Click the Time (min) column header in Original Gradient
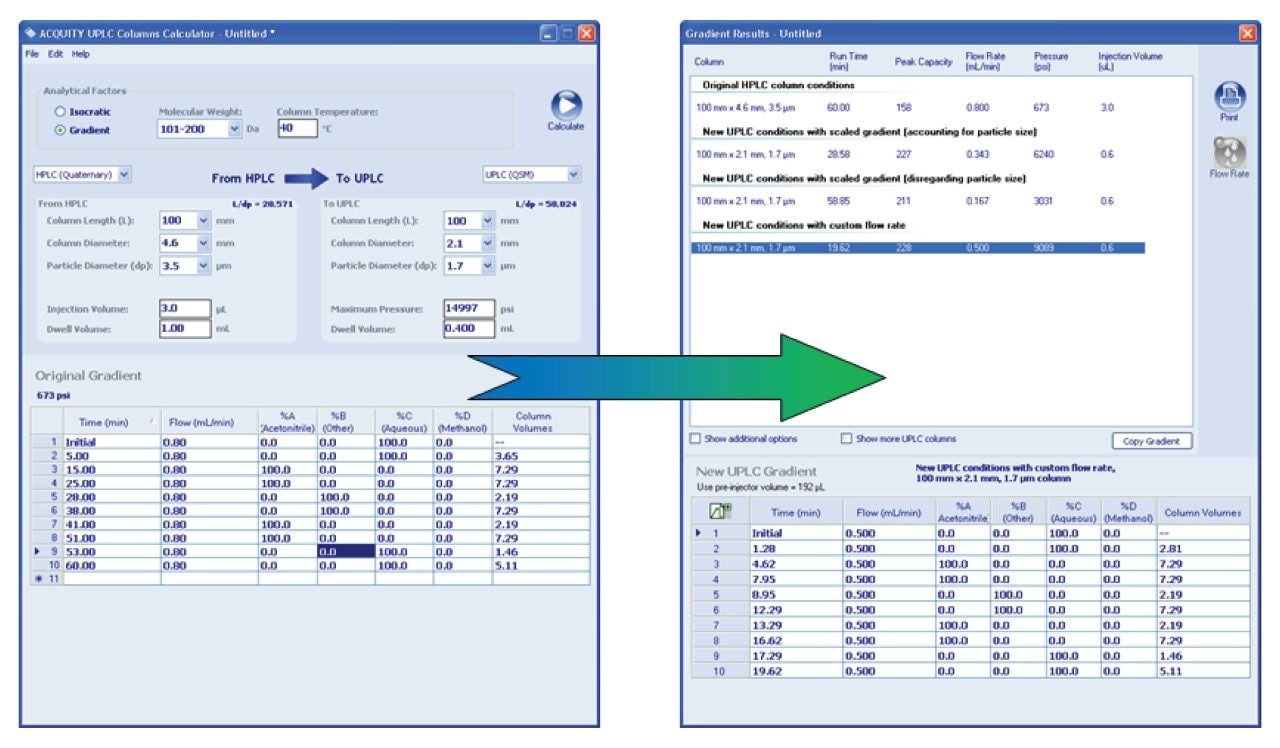Image resolution: width=1280 pixels, height=748 pixels. click(x=112, y=422)
